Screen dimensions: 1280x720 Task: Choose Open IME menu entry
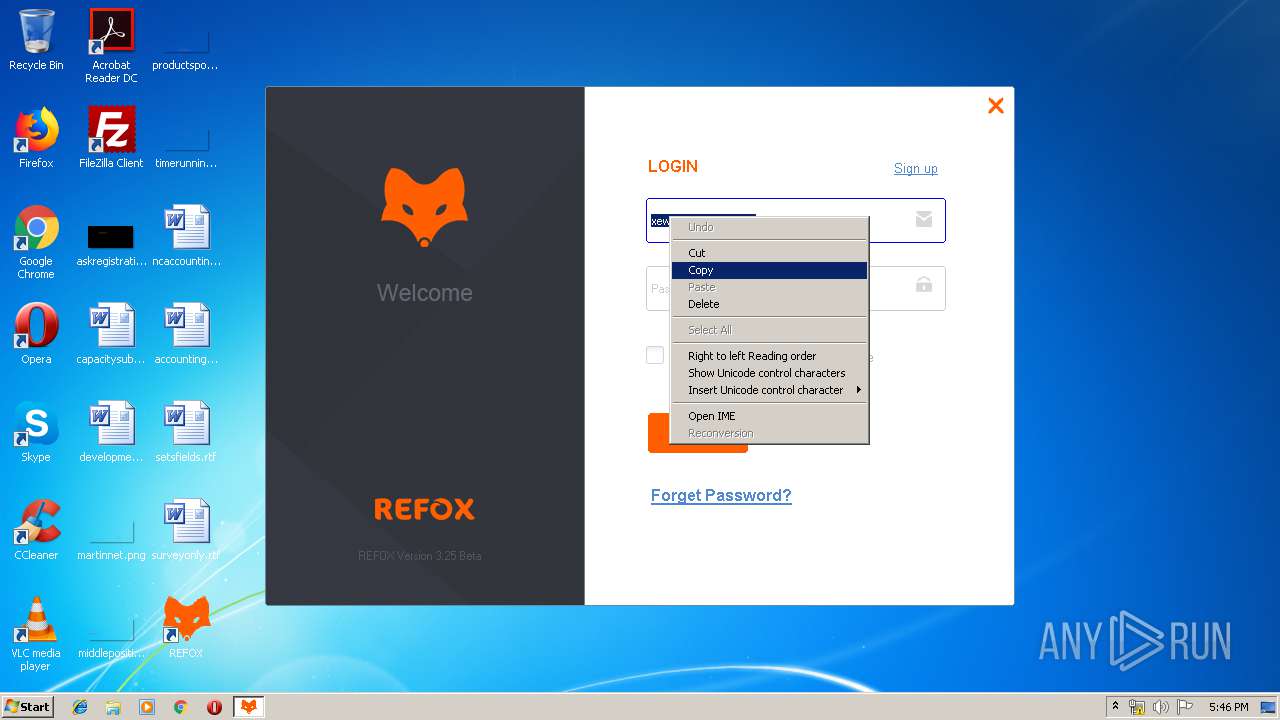click(769, 416)
